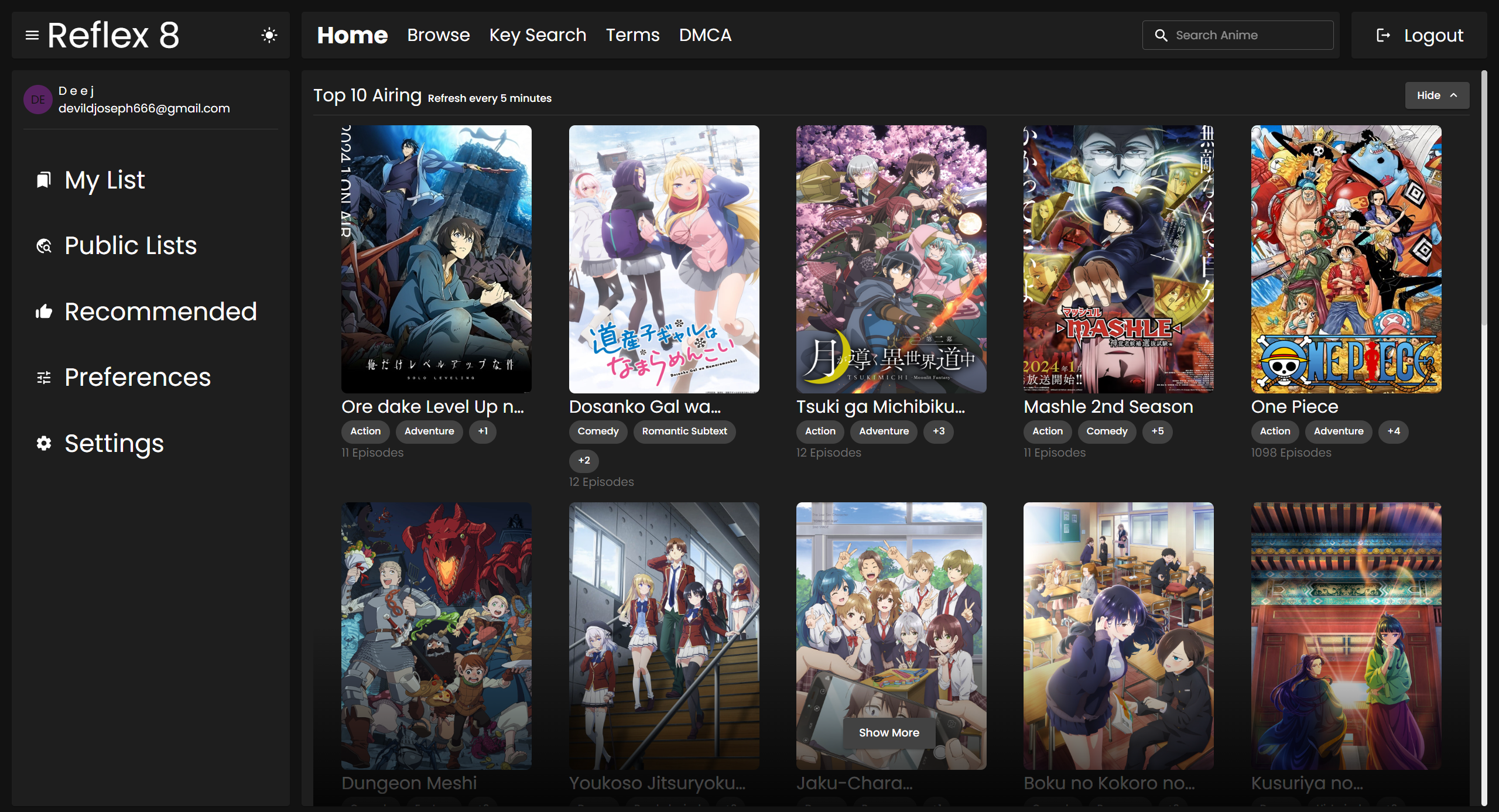The image size is (1499, 812).
Task: Open the DMCA page
Action: coord(705,35)
